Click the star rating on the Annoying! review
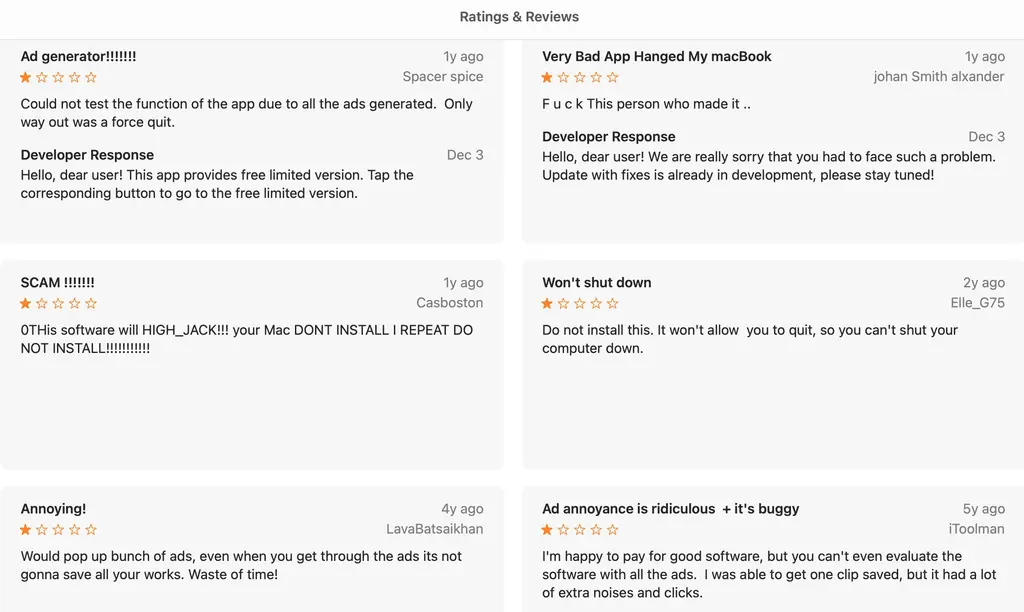Viewport: 1024px width, 612px height. click(59, 529)
